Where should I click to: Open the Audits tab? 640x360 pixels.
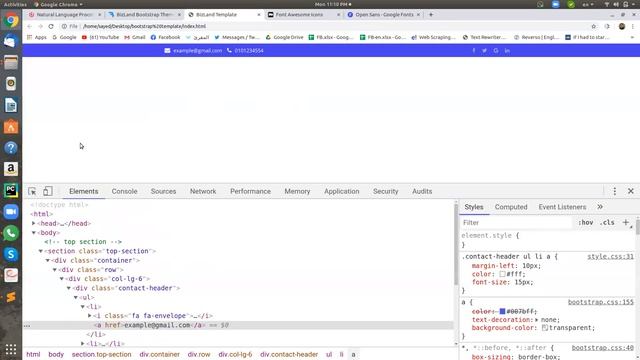click(422, 191)
